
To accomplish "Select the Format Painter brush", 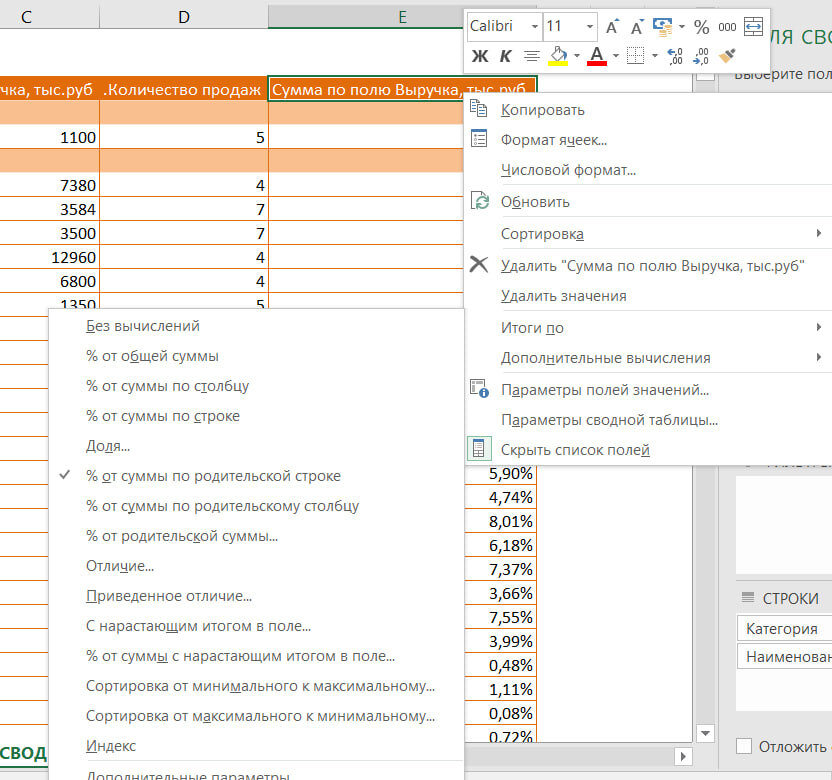I will [x=727, y=55].
